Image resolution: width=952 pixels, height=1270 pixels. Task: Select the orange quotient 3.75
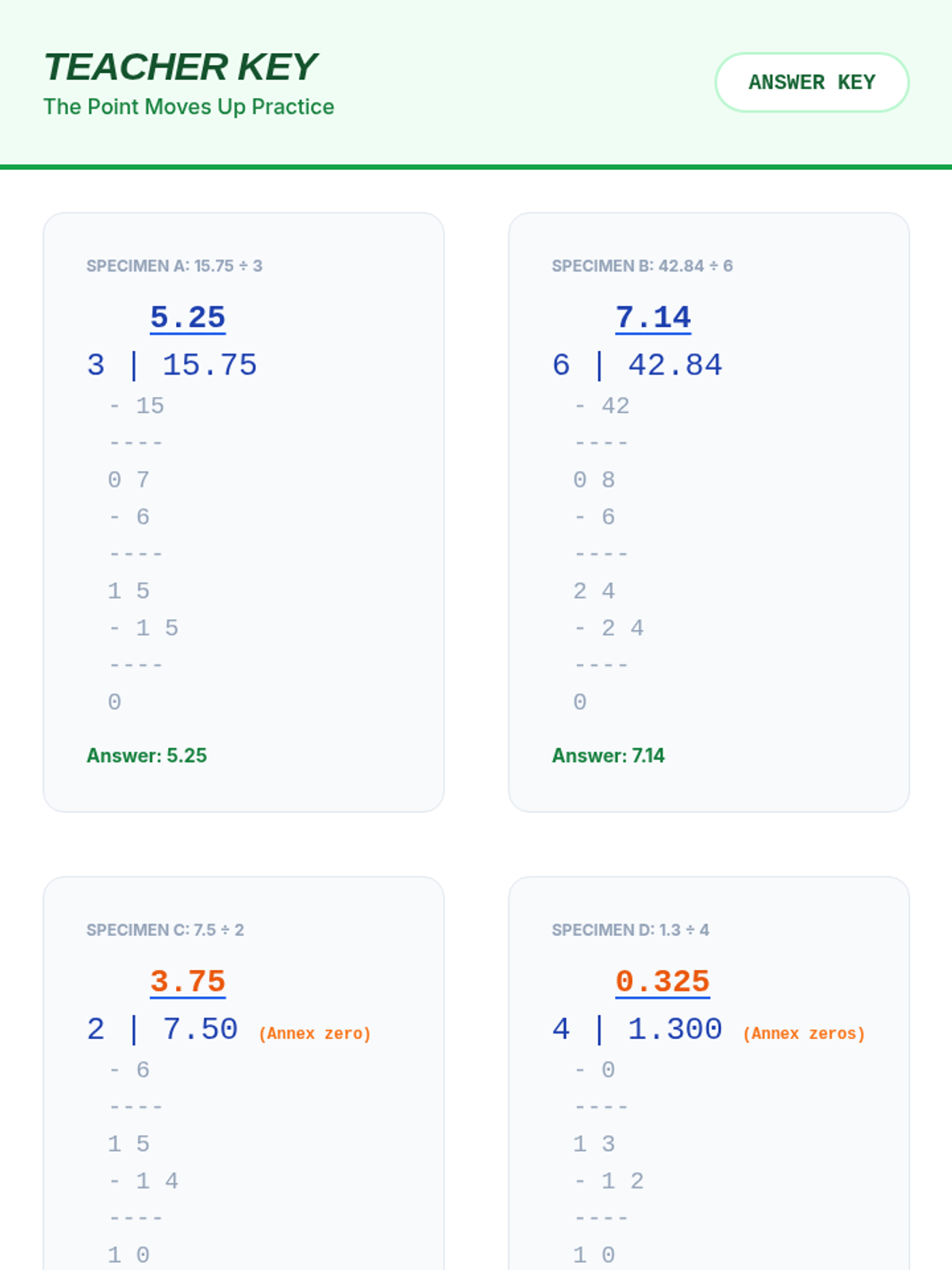(x=188, y=982)
